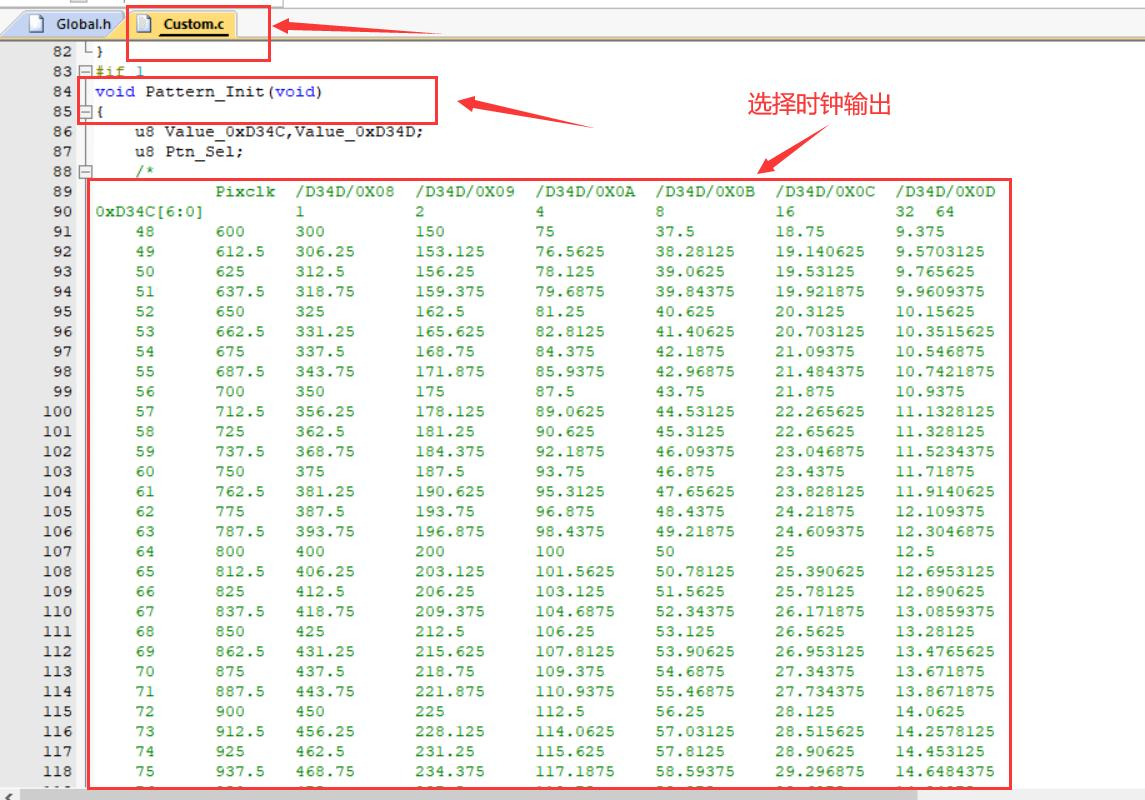Click the '/D34D/0X09' column header
The image size is (1145, 800).
(x=465, y=192)
